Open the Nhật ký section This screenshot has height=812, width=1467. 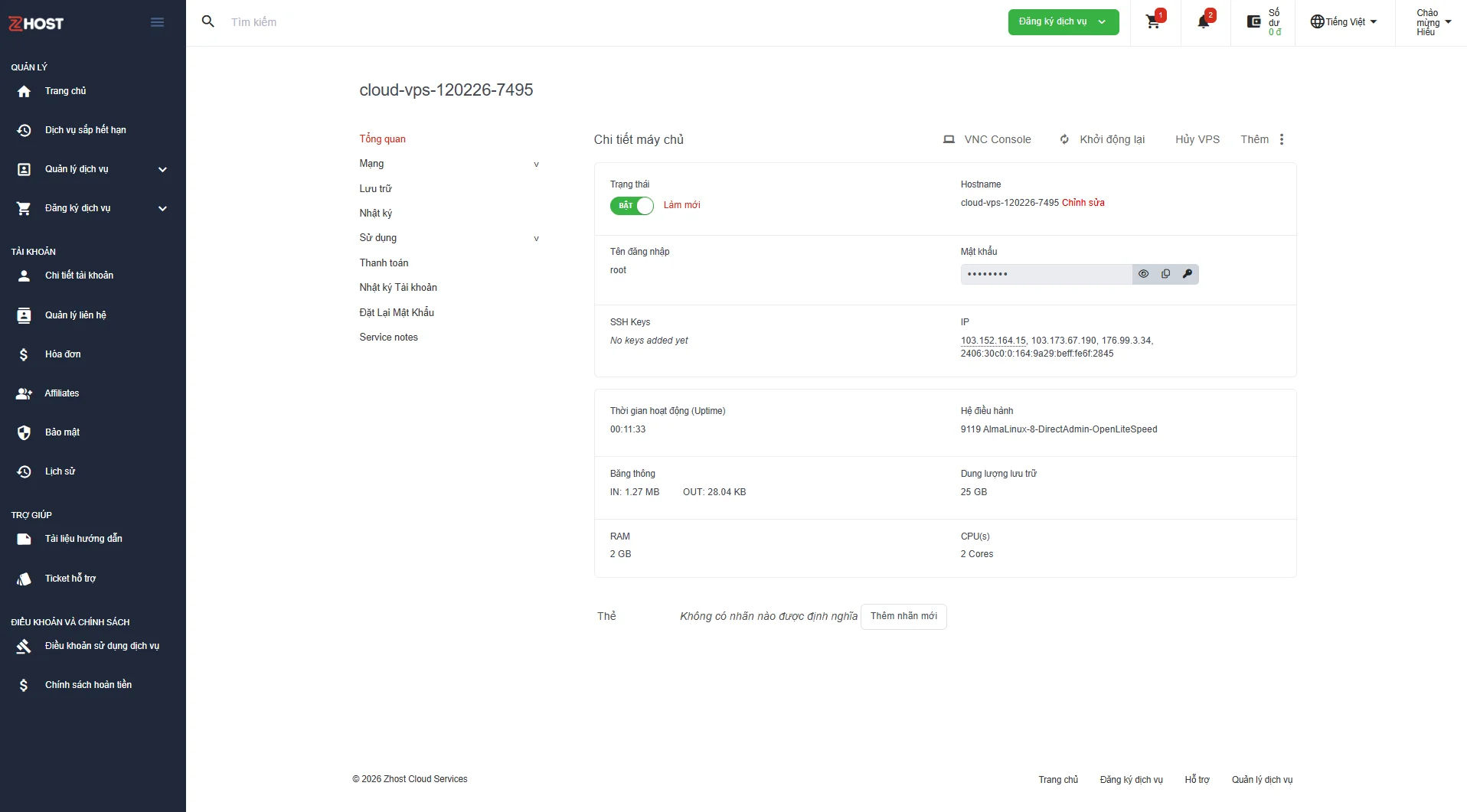coord(376,213)
